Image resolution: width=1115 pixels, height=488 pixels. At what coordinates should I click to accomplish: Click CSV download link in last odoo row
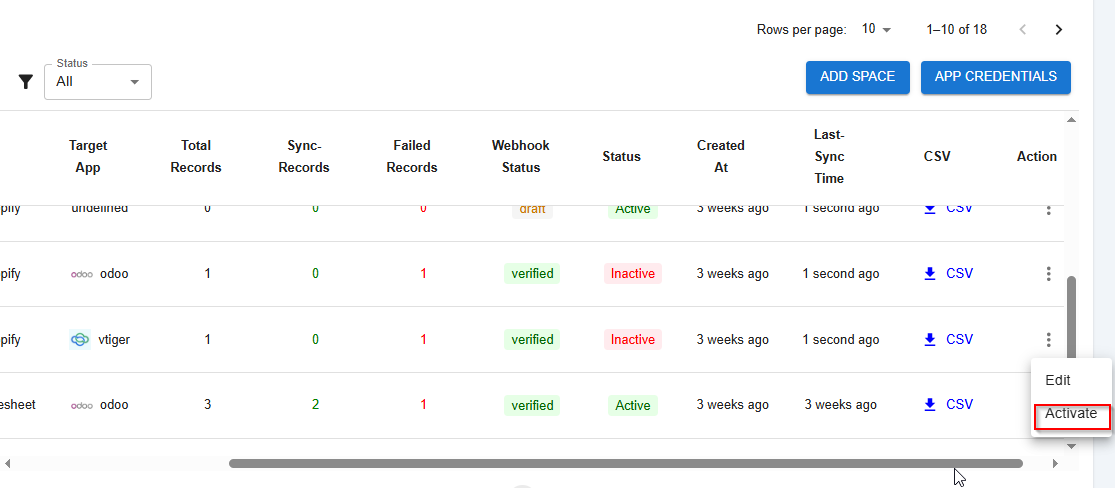(x=948, y=405)
